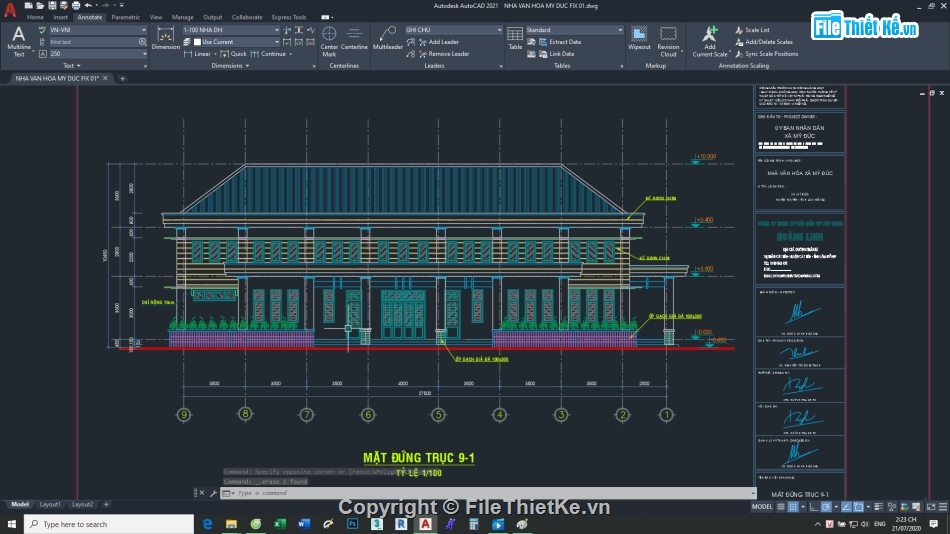Viewport: 950px width, 534px height.
Task: Insert a Center Mark
Action: pyautogui.click(x=329, y=41)
